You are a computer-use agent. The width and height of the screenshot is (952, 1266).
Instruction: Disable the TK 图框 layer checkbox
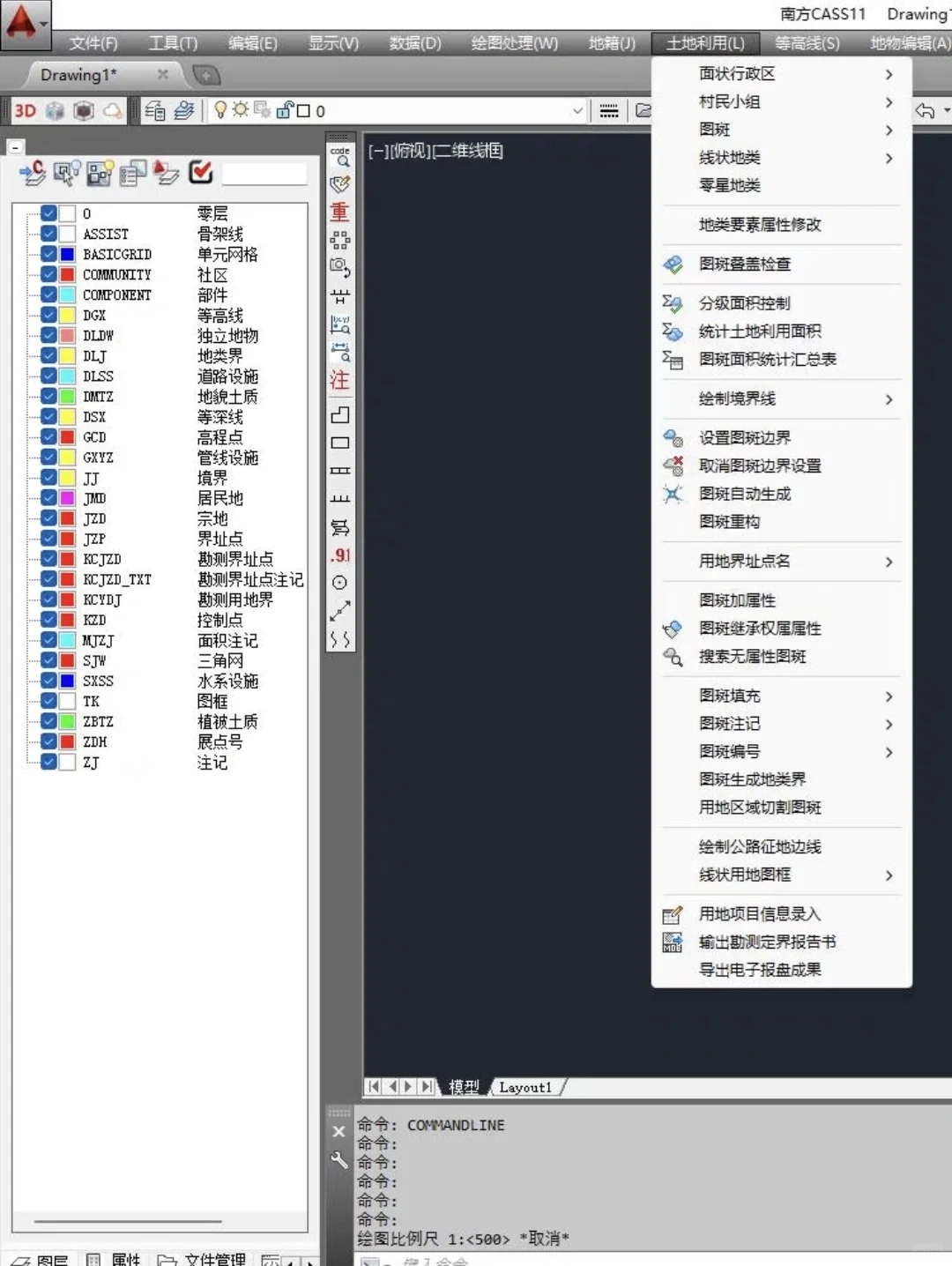[x=48, y=700]
